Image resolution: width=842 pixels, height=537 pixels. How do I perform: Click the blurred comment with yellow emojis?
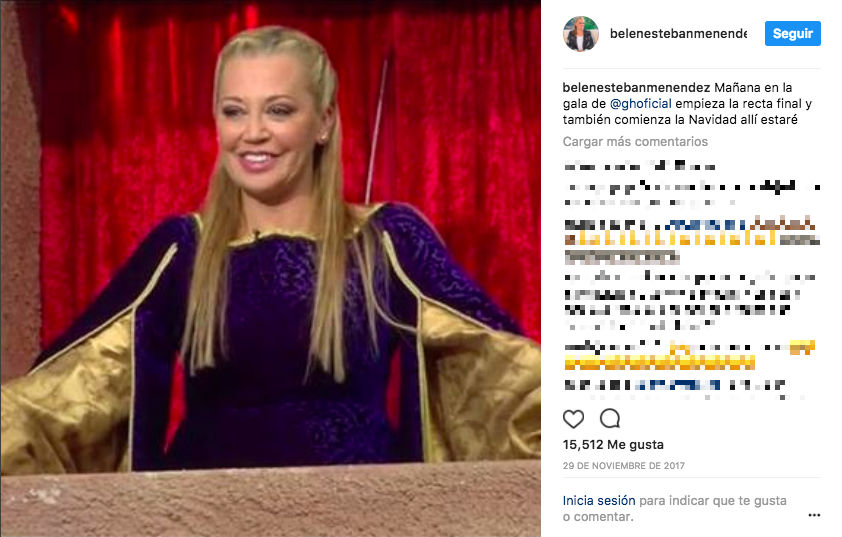click(689, 355)
